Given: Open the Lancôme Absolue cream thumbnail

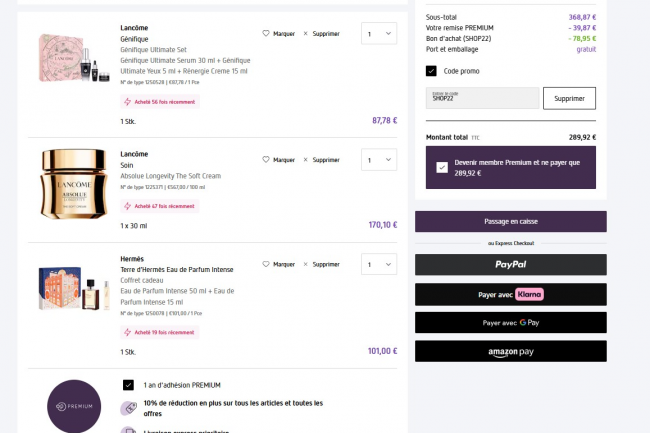Looking at the screenshot, I should tap(73, 182).
